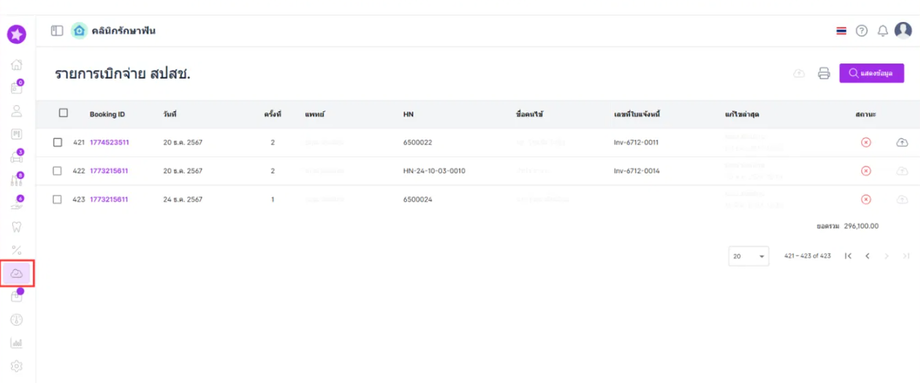920x383 pixels.
Task: Click the 421 – 423 of 423 text
Action: pos(807,256)
